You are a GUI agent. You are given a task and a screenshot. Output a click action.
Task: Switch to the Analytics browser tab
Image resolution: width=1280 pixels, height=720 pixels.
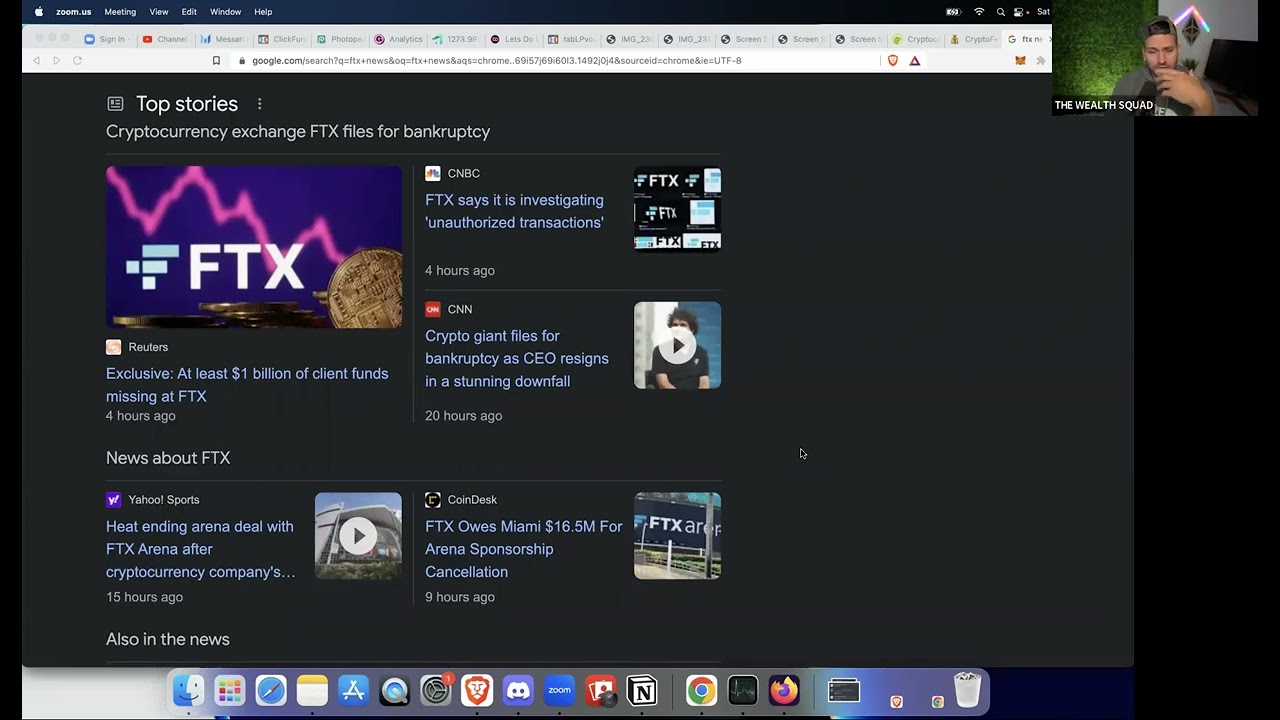(397, 39)
